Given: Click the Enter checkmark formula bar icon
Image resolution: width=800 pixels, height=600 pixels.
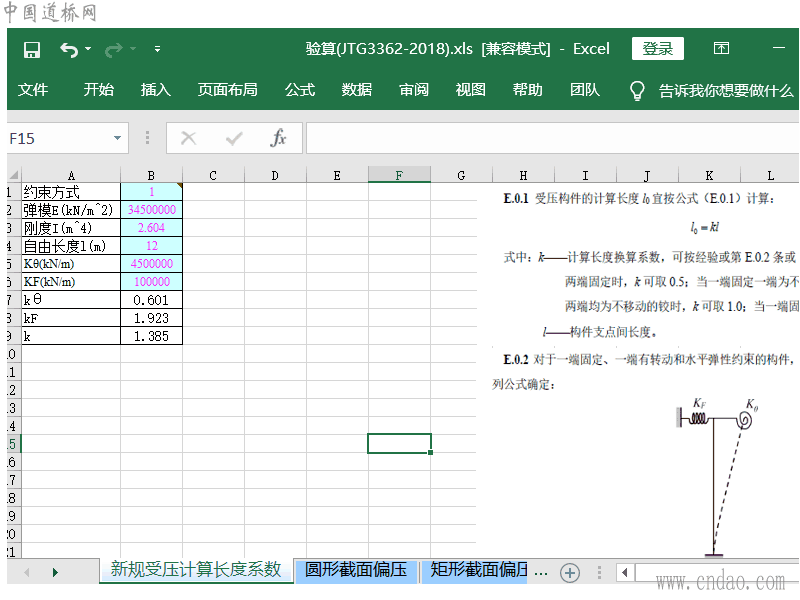Looking at the screenshot, I should [x=234, y=138].
